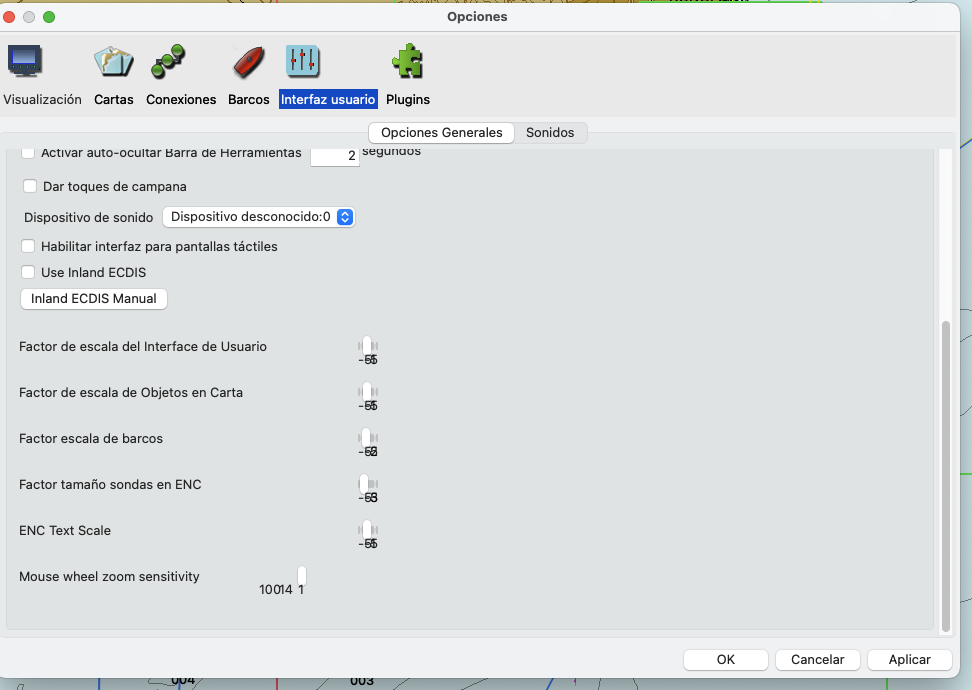Adjust the Factor escala de barcos slider
Image resolution: width=972 pixels, height=690 pixels.
click(x=367, y=438)
